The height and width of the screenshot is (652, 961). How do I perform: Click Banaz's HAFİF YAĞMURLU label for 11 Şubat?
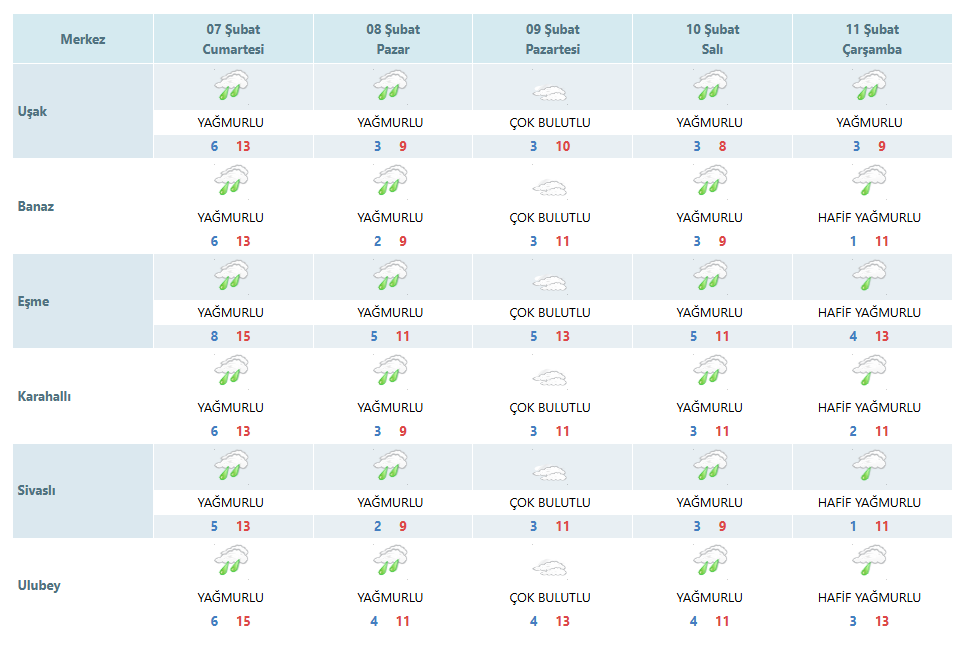click(869, 218)
